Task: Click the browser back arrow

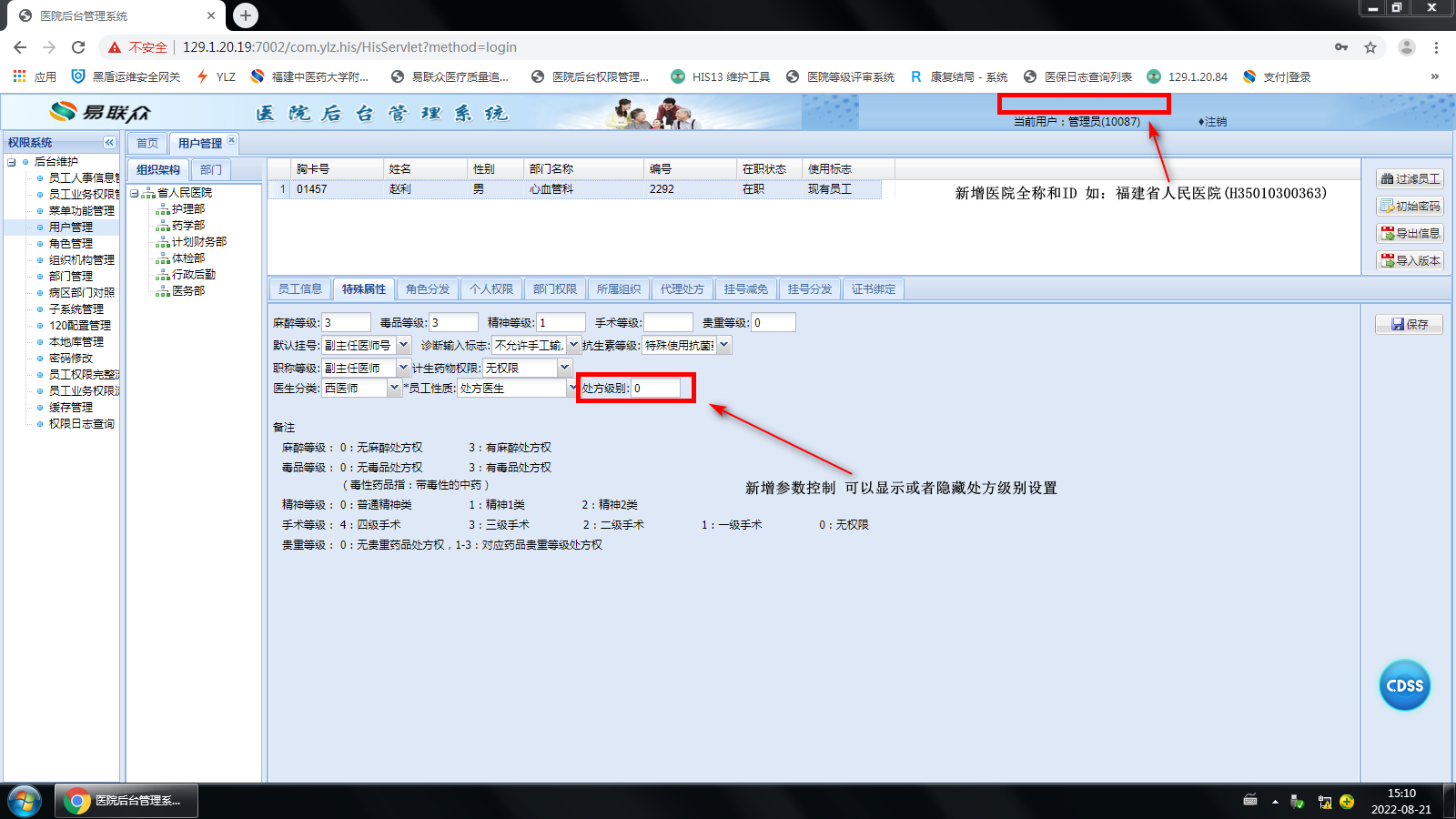Action: tap(20, 47)
